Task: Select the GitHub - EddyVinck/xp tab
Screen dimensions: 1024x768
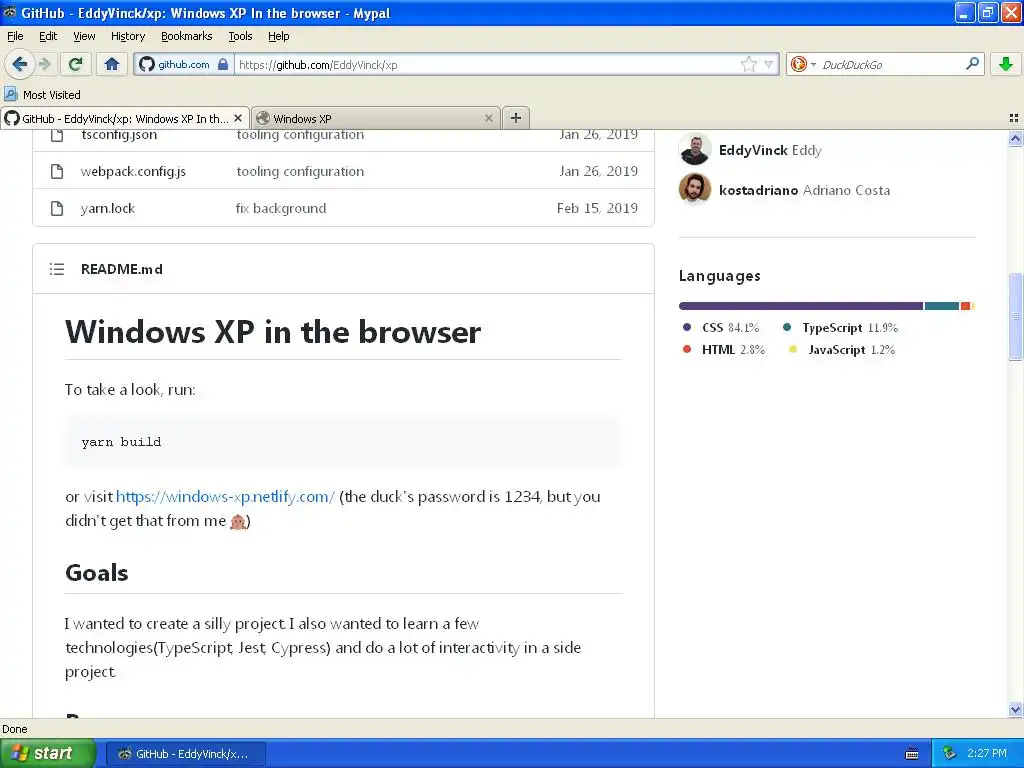Action: pos(125,118)
